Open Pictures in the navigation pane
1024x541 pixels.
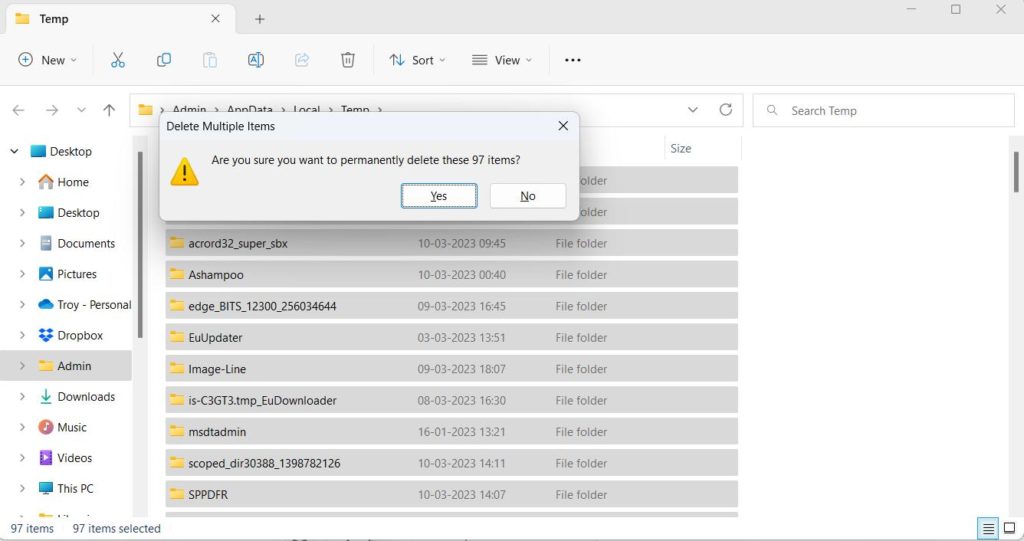(77, 274)
